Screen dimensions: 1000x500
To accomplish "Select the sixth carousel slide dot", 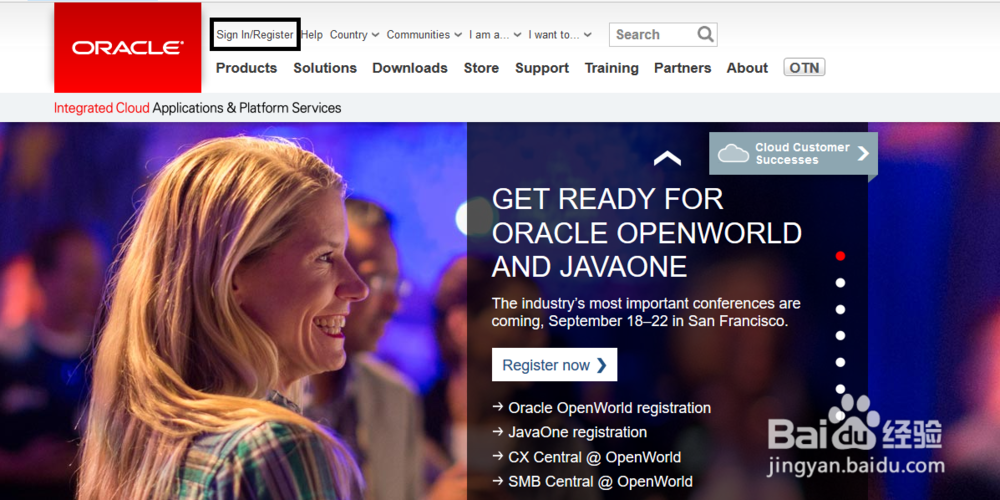I will point(841,389).
